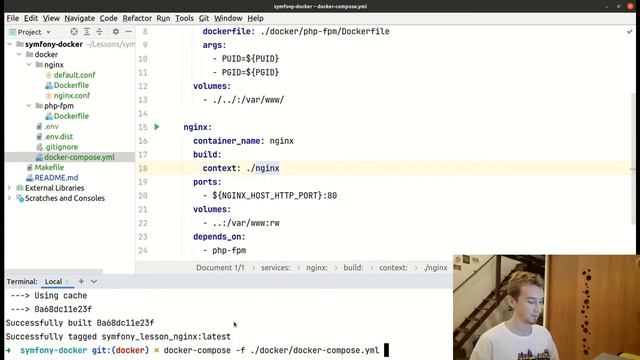The width and height of the screenshot is (640, 360).
Task: Click the terminal command prompt line
Action: [x=197, y=350]
